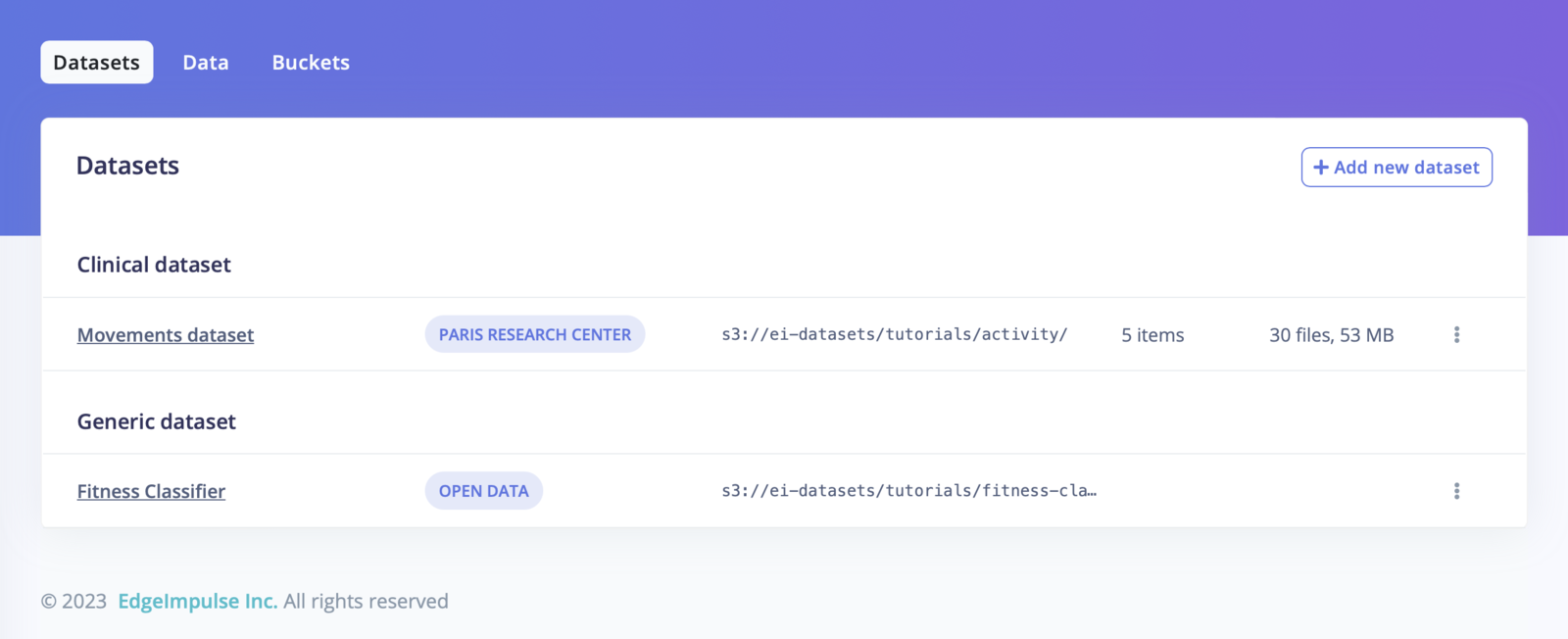
Task: Switch to the Data tab
Action: point(206,62)
